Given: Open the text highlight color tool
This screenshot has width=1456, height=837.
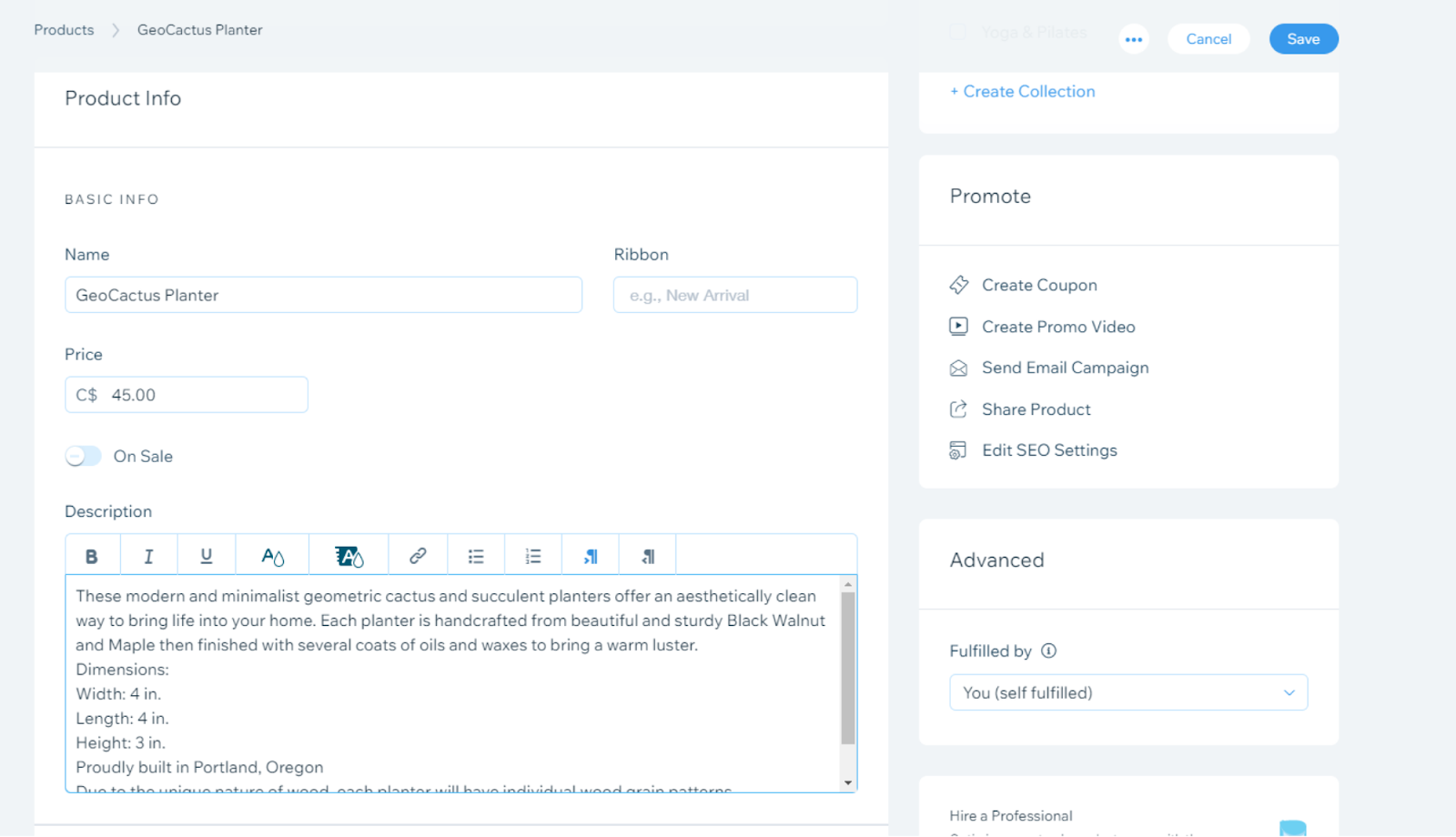Looking at the screenshot, I should pos(349,556).
